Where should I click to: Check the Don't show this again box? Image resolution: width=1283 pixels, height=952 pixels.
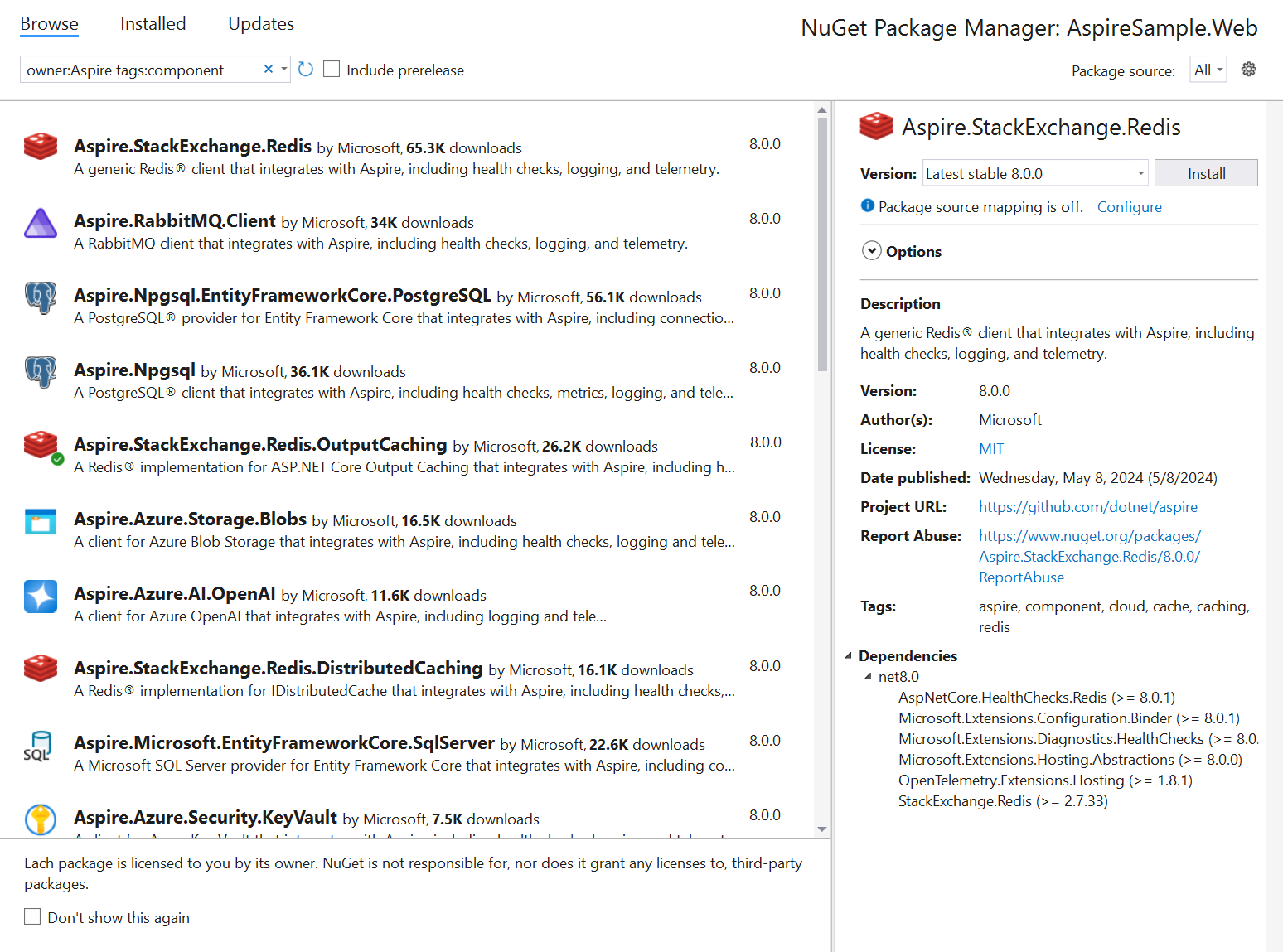click(x=32, y=916)
